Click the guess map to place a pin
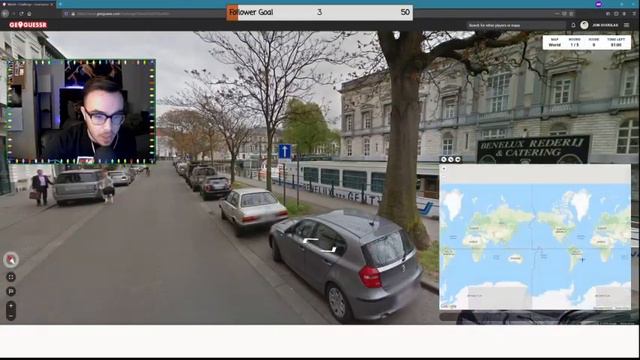This screenshot has width=640, height=360. pos(535,237)
